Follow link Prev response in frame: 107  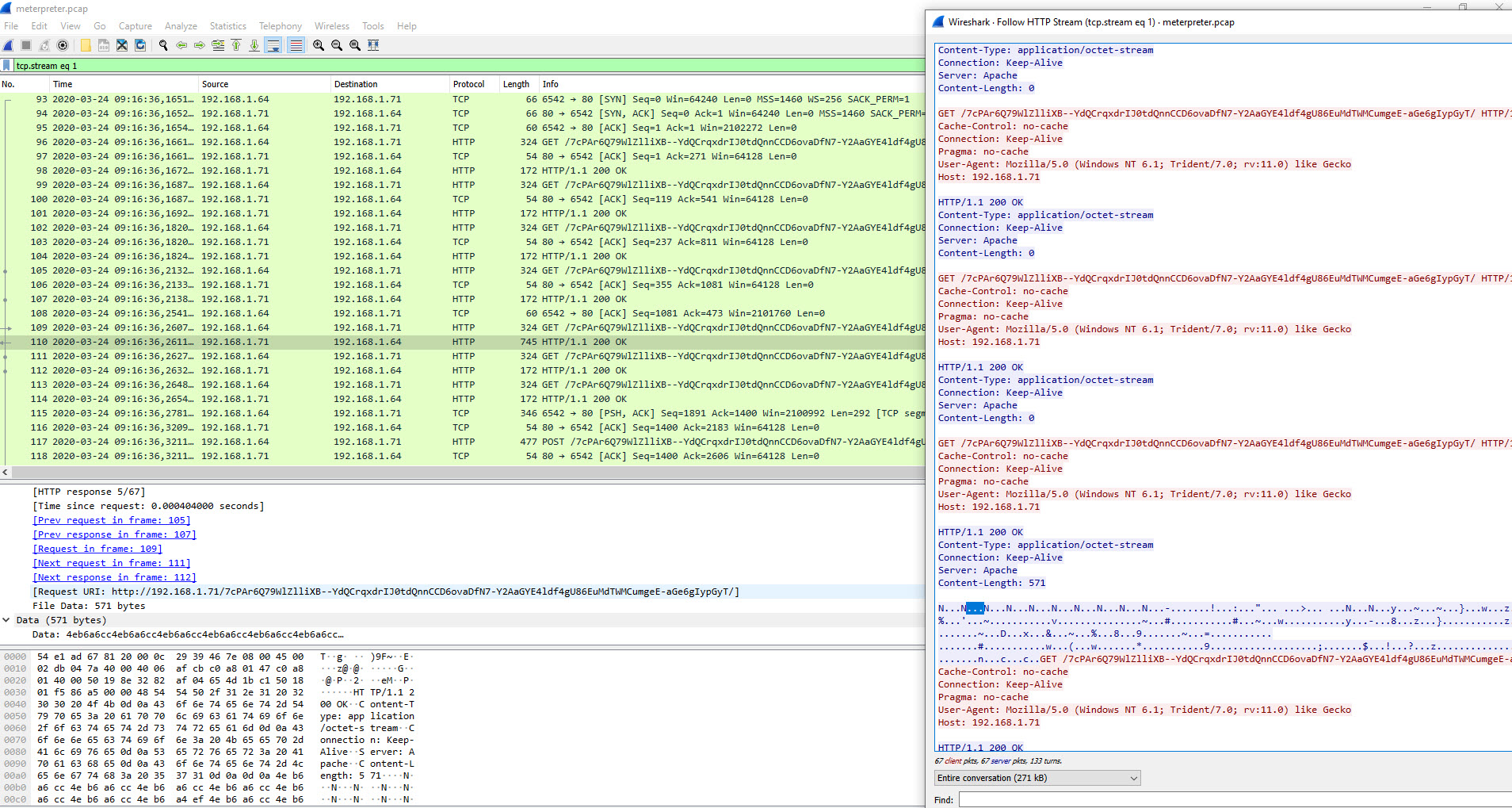point(114,534)
